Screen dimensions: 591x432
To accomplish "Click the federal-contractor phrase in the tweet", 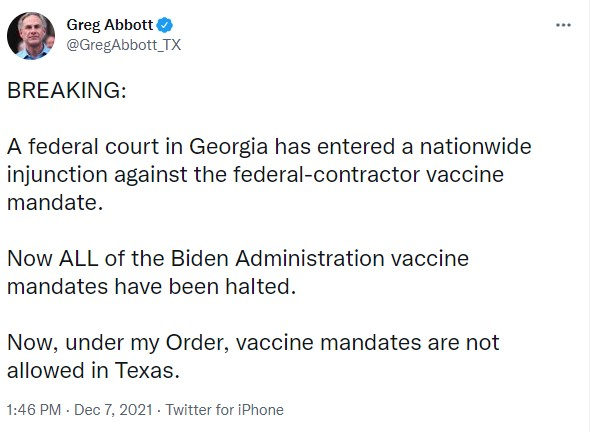I will (326, 175).
